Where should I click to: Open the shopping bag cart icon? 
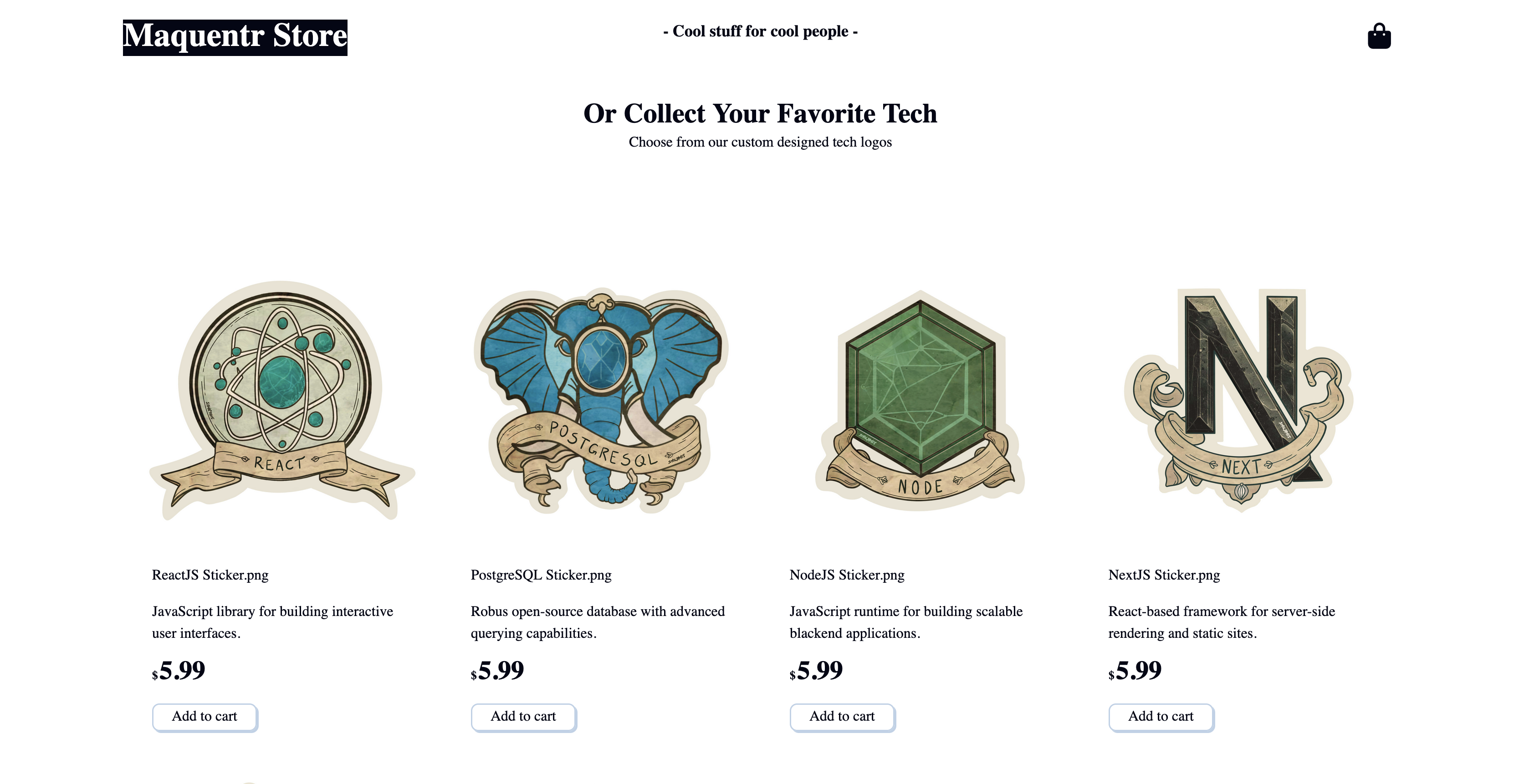click(1378, 36)
